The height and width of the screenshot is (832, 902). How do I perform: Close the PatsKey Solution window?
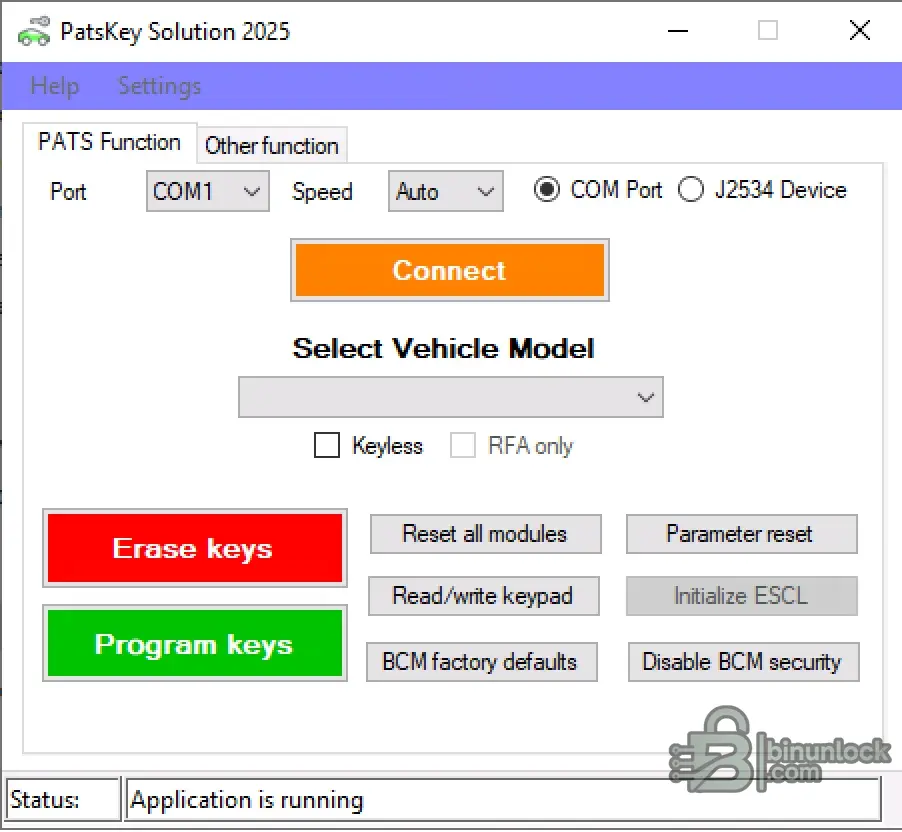pos(859,31)
